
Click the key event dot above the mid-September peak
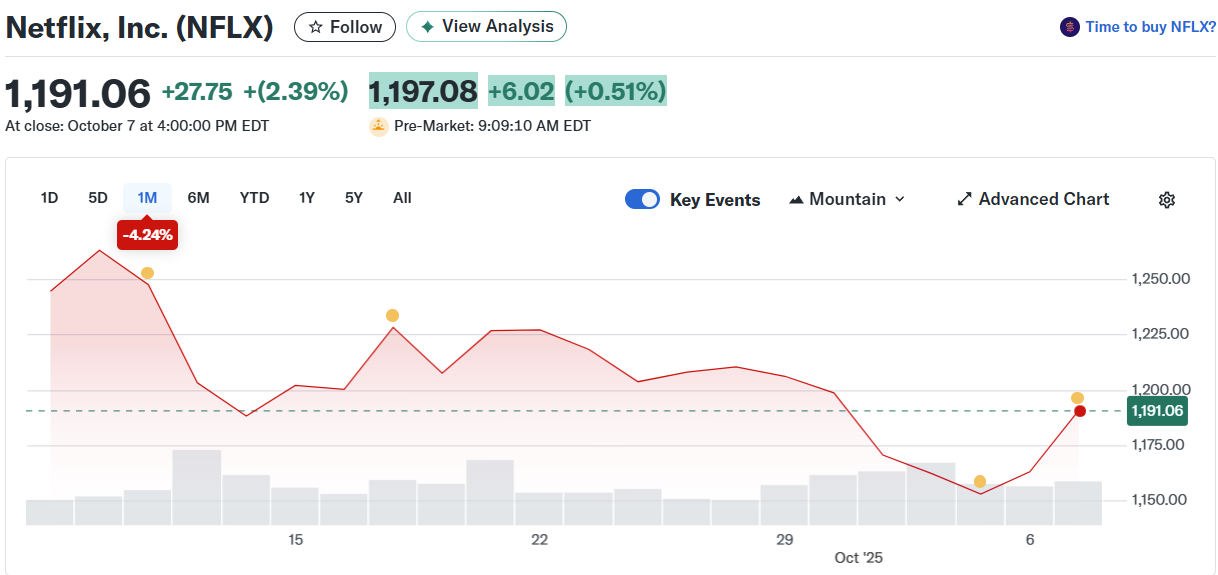[x=392, y=316]
